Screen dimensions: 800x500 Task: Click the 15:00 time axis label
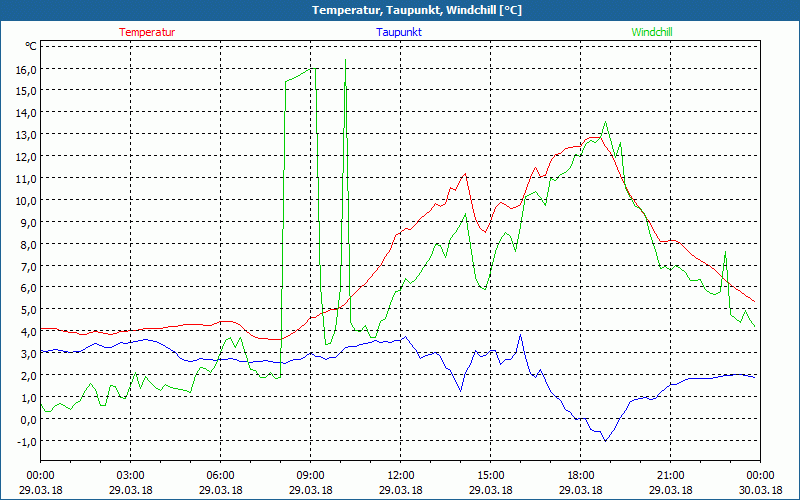tap(490, 476)
